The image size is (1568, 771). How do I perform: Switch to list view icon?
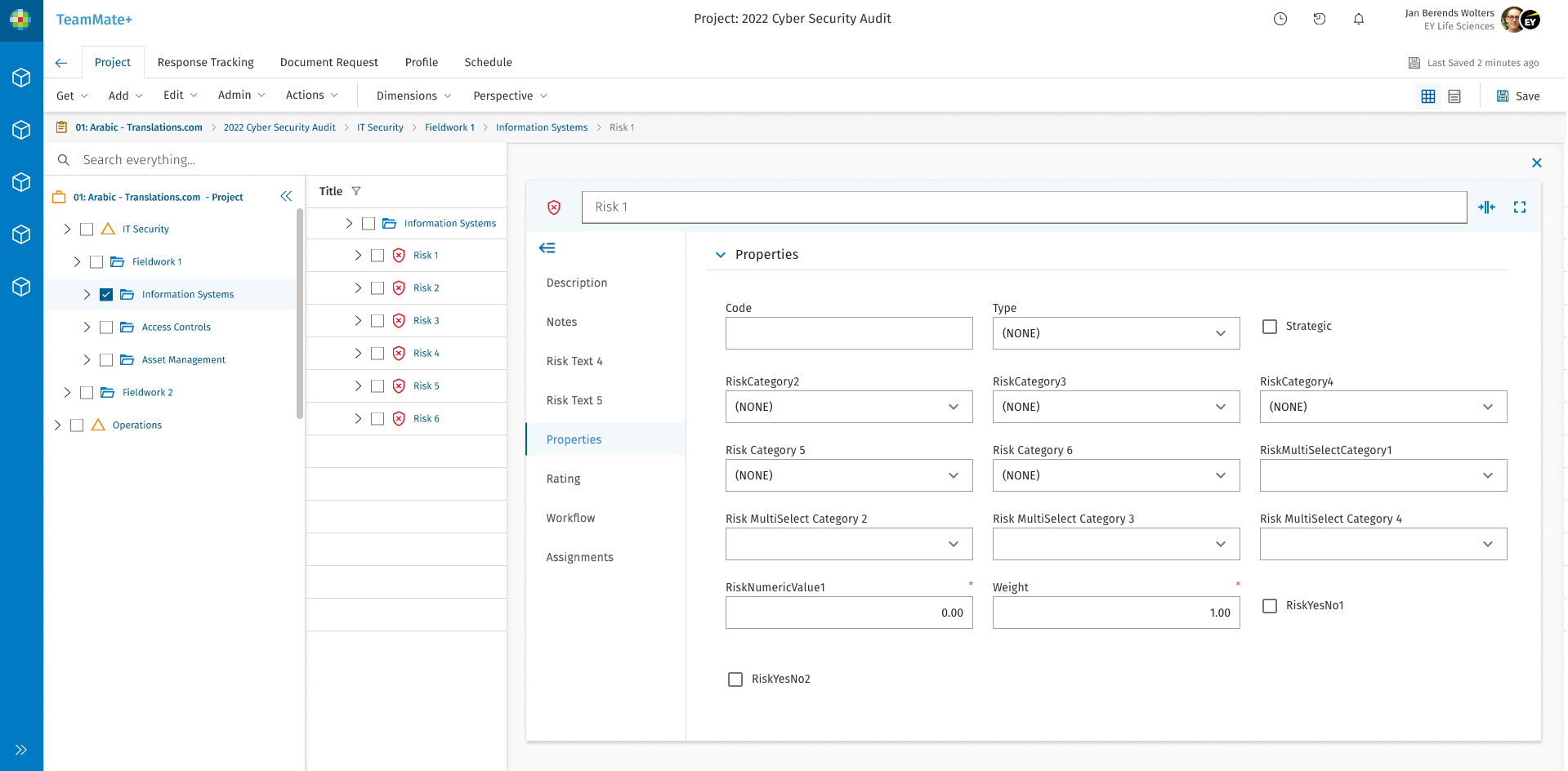1454,96
